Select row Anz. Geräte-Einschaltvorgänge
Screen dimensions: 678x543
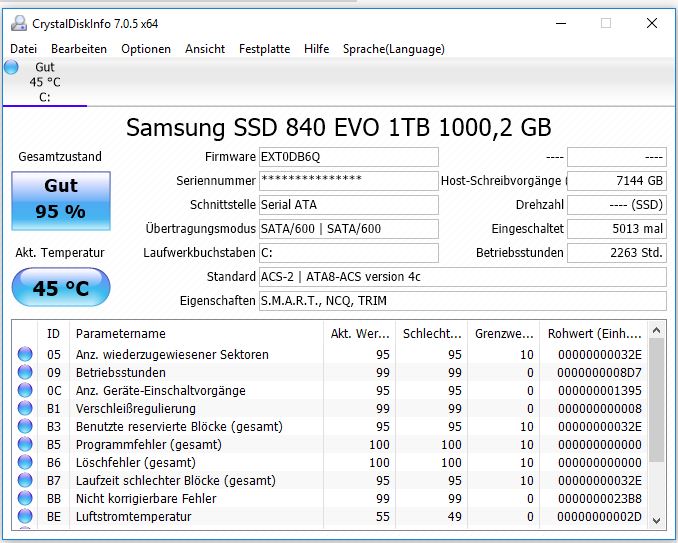point(330,390)
